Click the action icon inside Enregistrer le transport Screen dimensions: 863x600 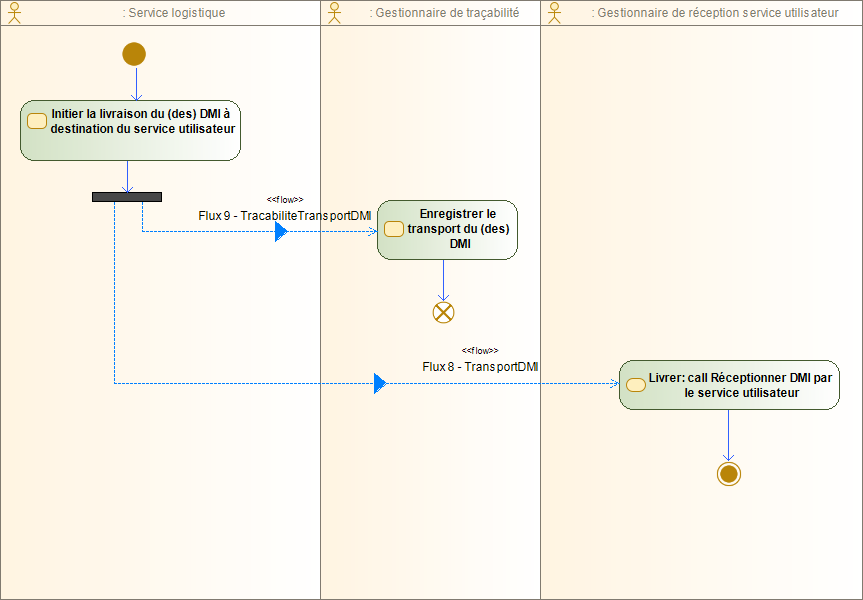(x=394, y=229)
